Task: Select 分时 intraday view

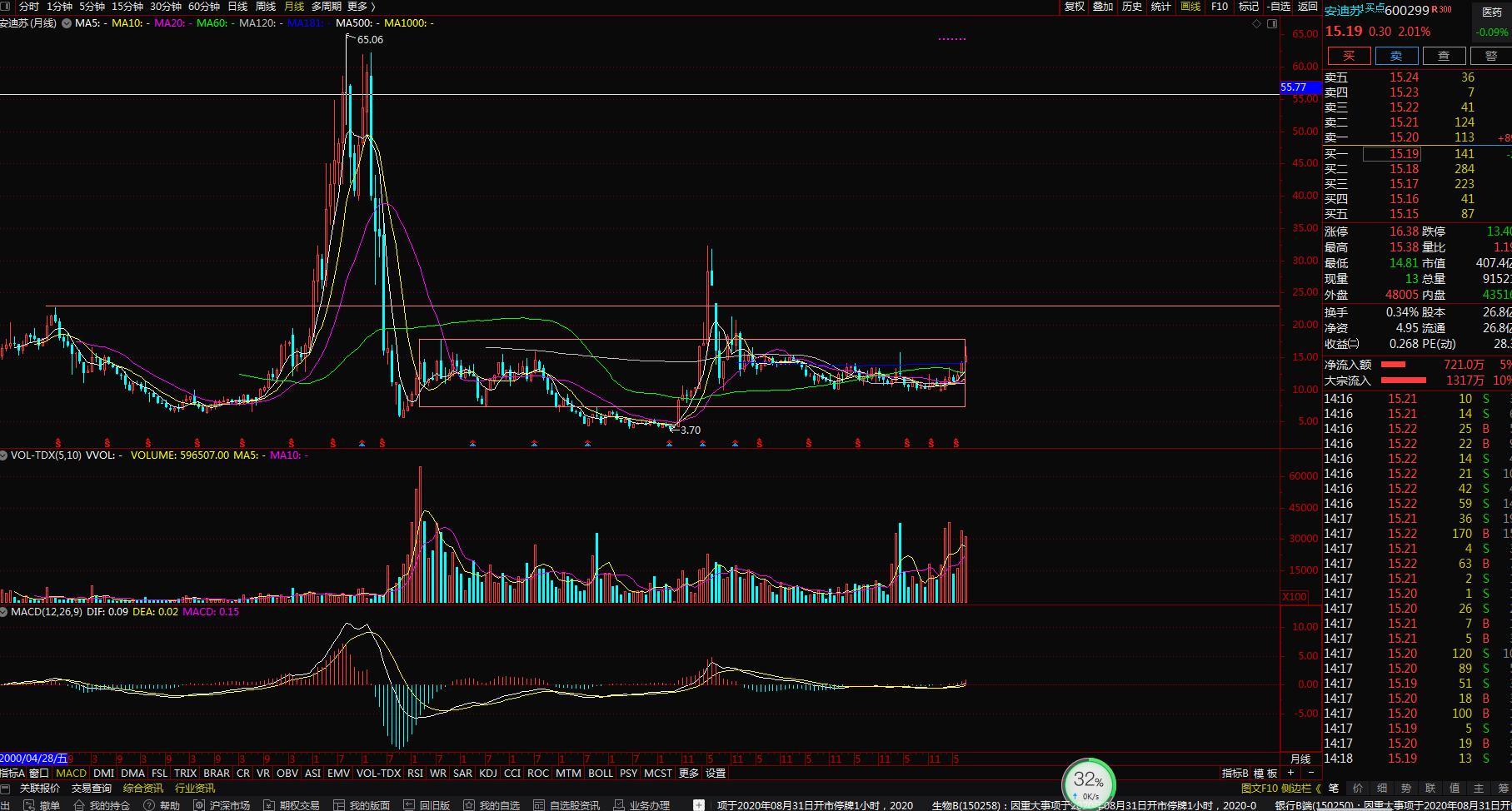Action: tap(29, 6)
